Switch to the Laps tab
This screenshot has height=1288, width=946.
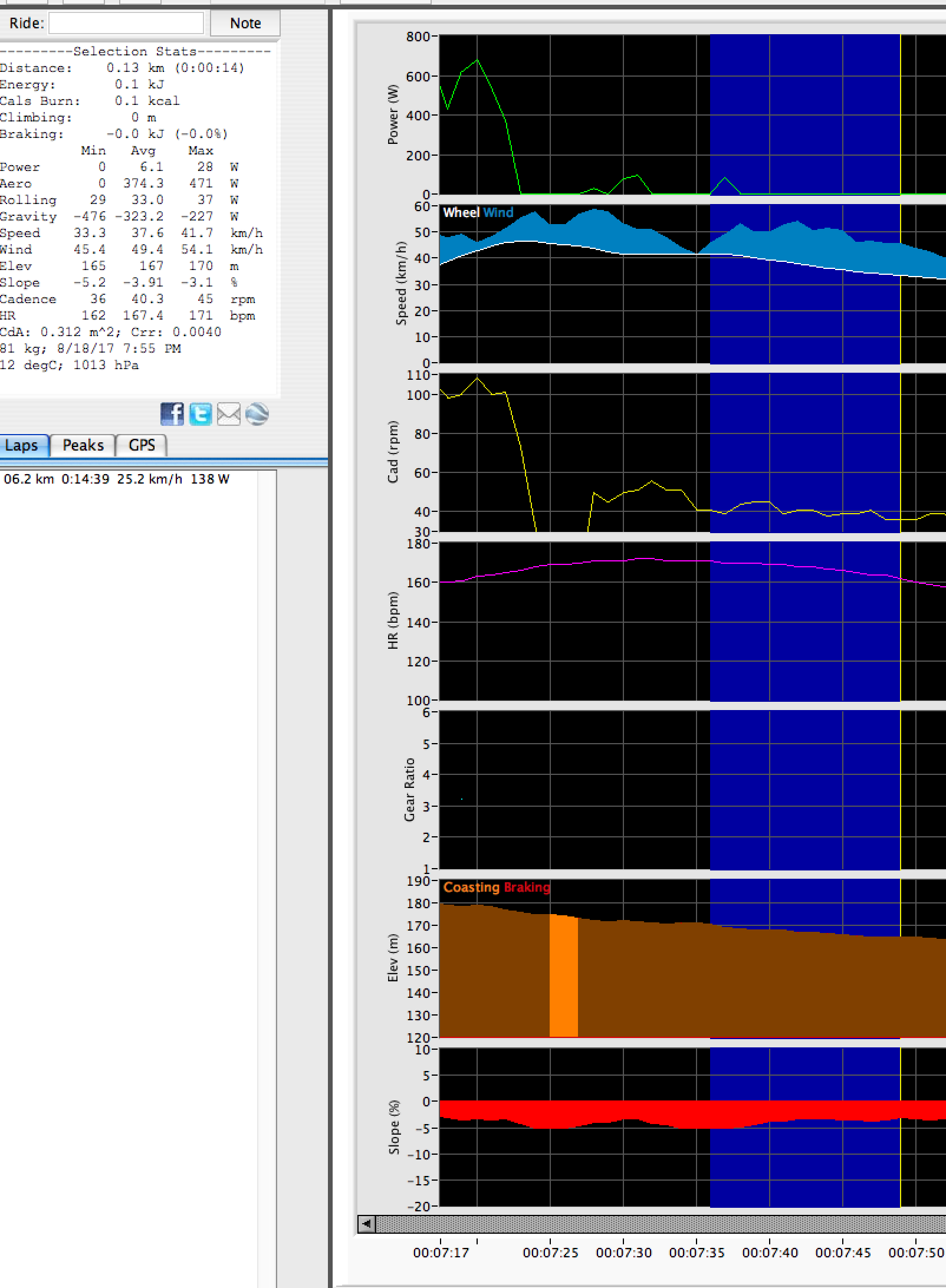coord(22,445)
